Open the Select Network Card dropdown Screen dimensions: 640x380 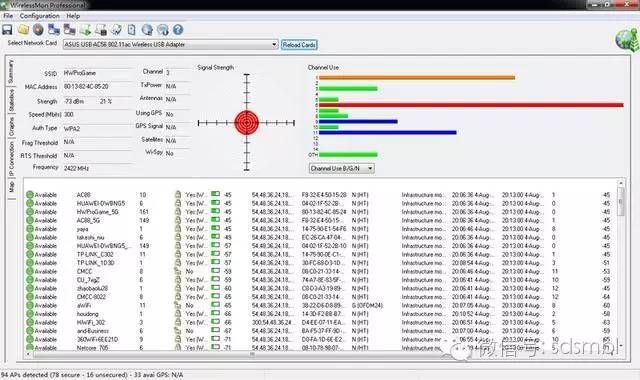(x=171, y=44)
